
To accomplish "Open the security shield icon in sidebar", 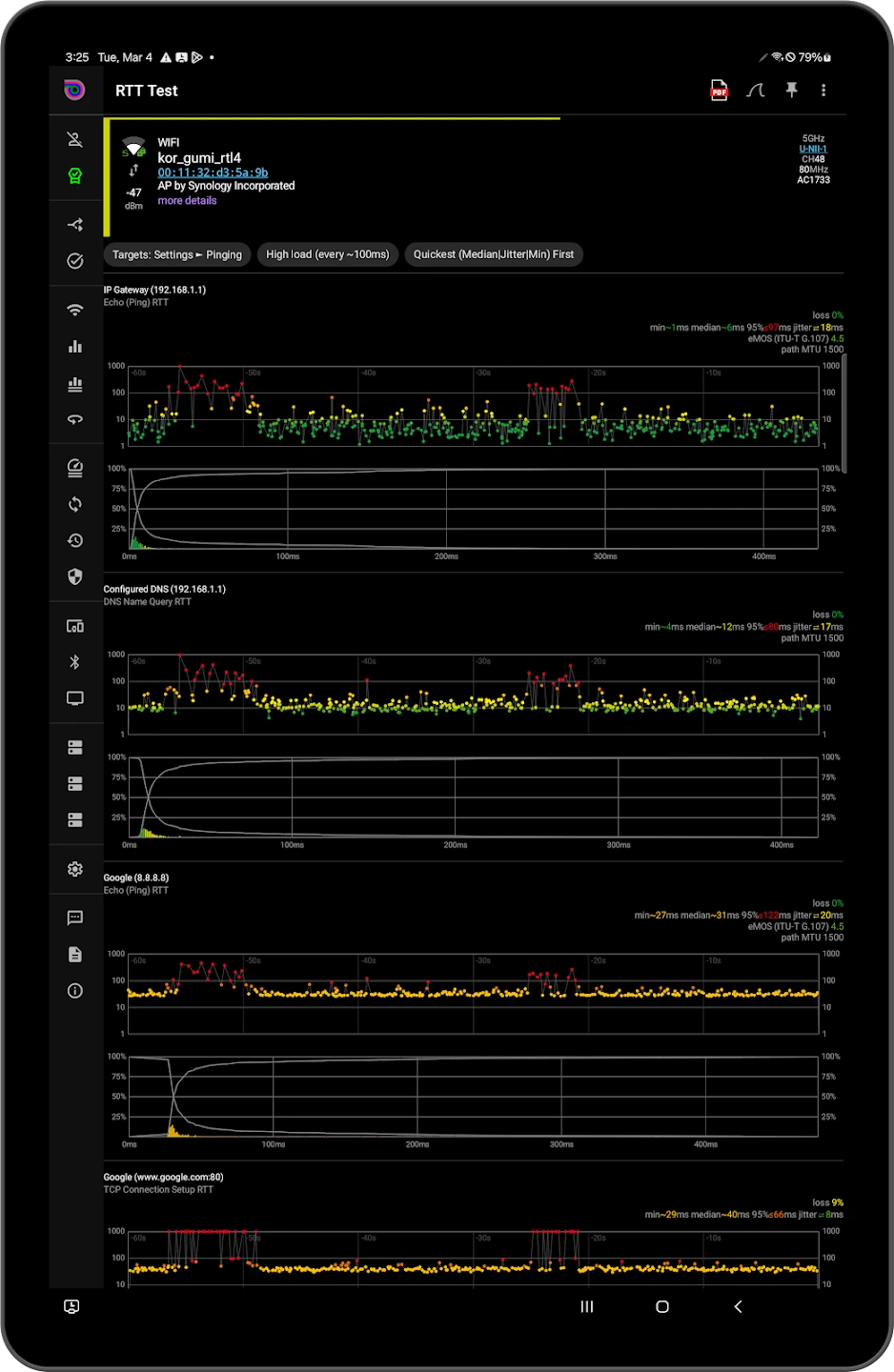I will (x=75, y=576).
